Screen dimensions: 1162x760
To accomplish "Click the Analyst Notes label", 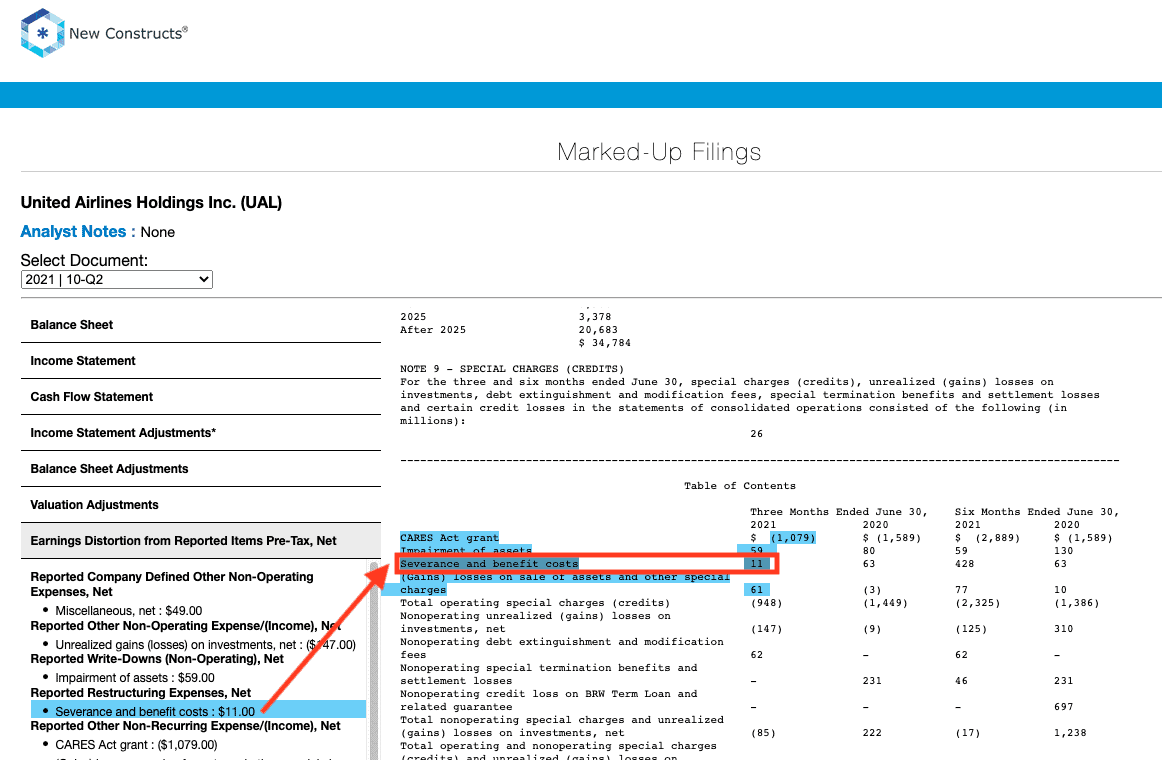I will click(x=78, y=232).
